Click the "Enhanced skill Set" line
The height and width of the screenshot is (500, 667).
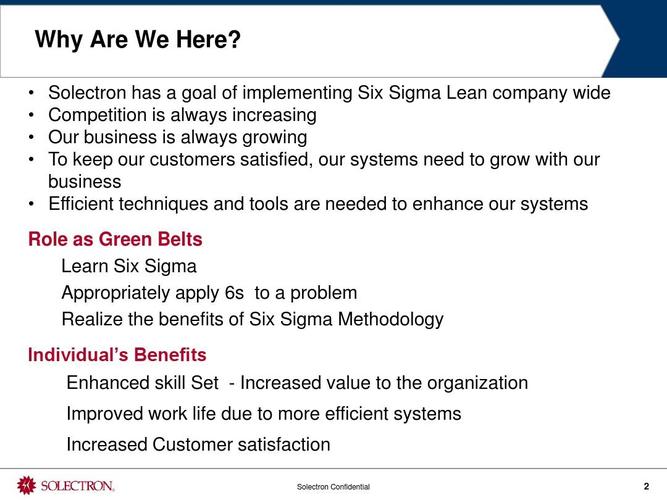[x=297, y=383]
